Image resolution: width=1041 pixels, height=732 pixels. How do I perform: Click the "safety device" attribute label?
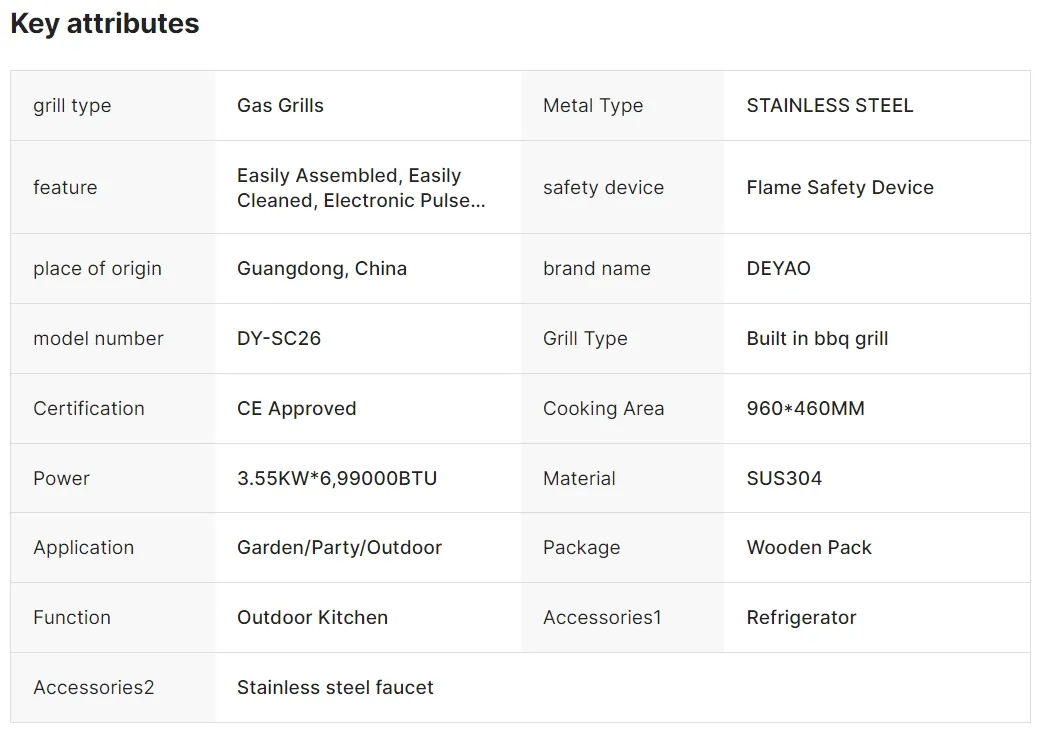point(603,188)
